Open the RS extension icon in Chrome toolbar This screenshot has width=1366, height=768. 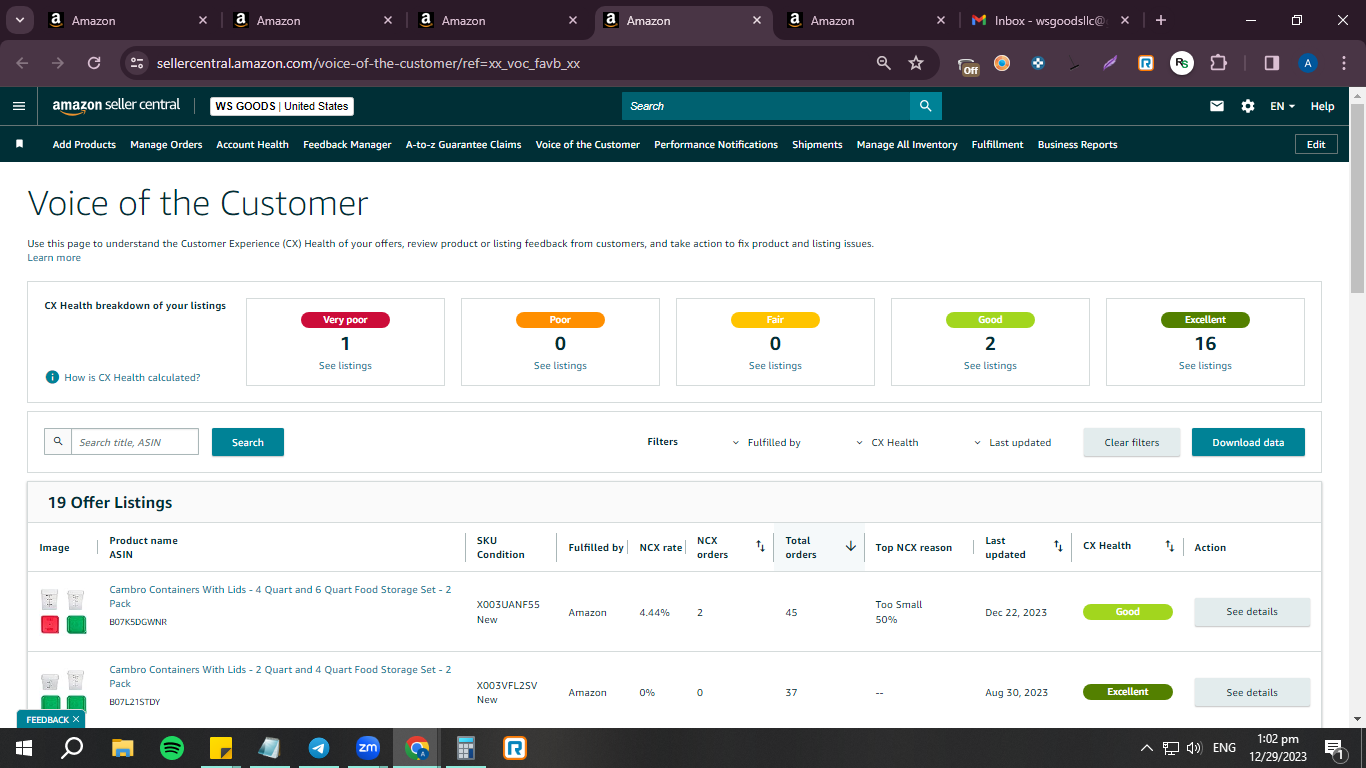pos(1182,63)
